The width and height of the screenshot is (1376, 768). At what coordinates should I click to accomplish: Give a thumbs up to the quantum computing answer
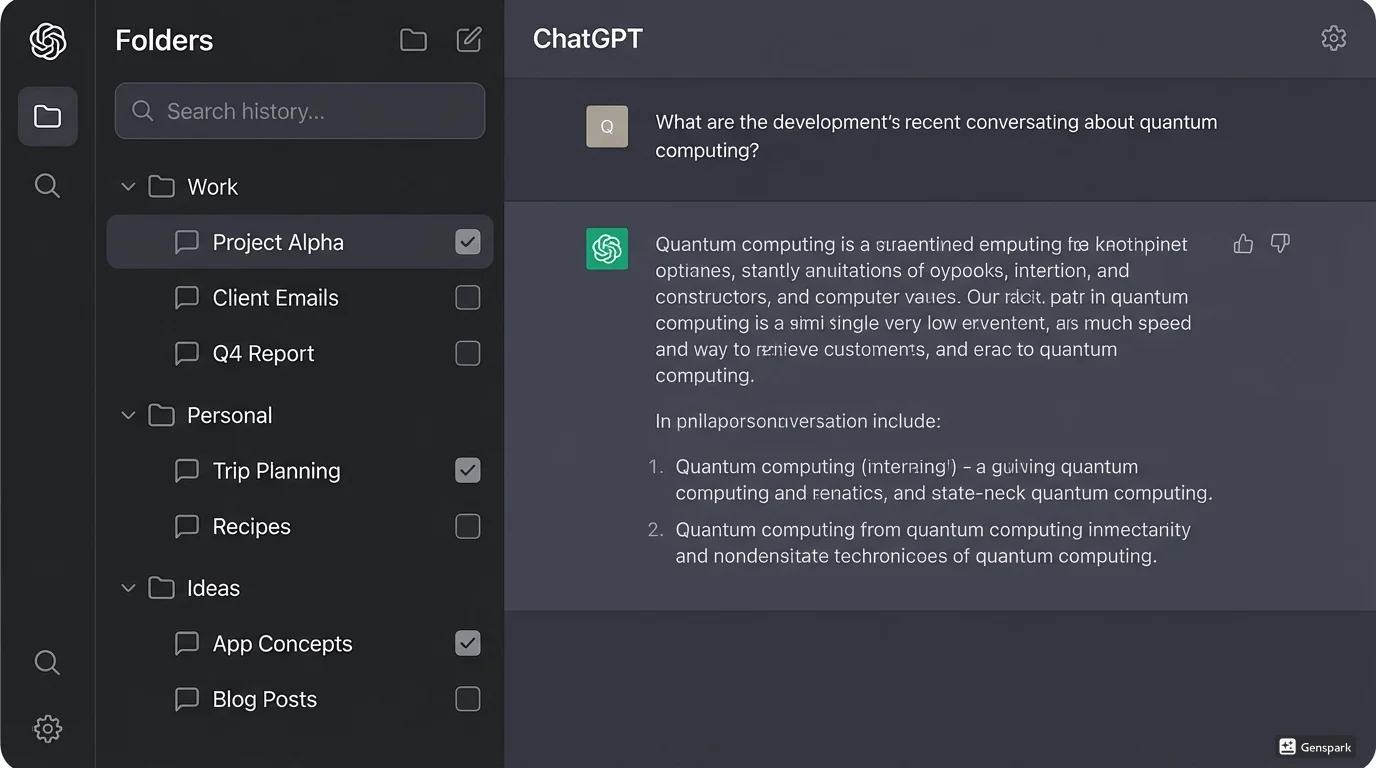[x=1243, y=243]
